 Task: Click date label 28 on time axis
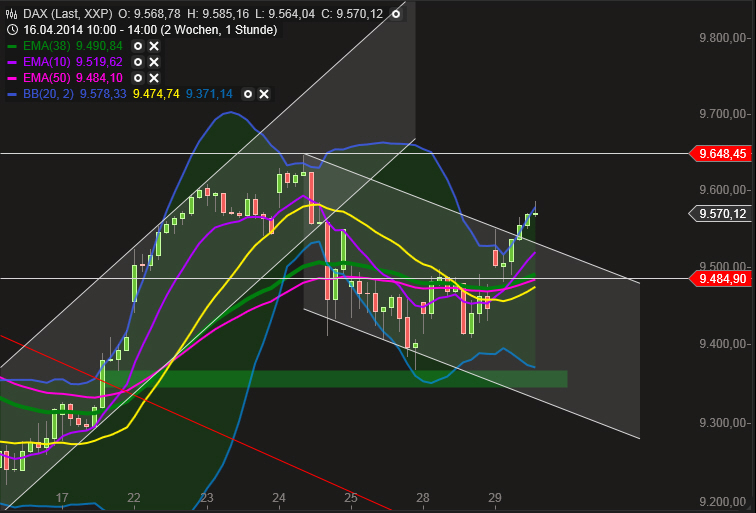coord(423,498)
